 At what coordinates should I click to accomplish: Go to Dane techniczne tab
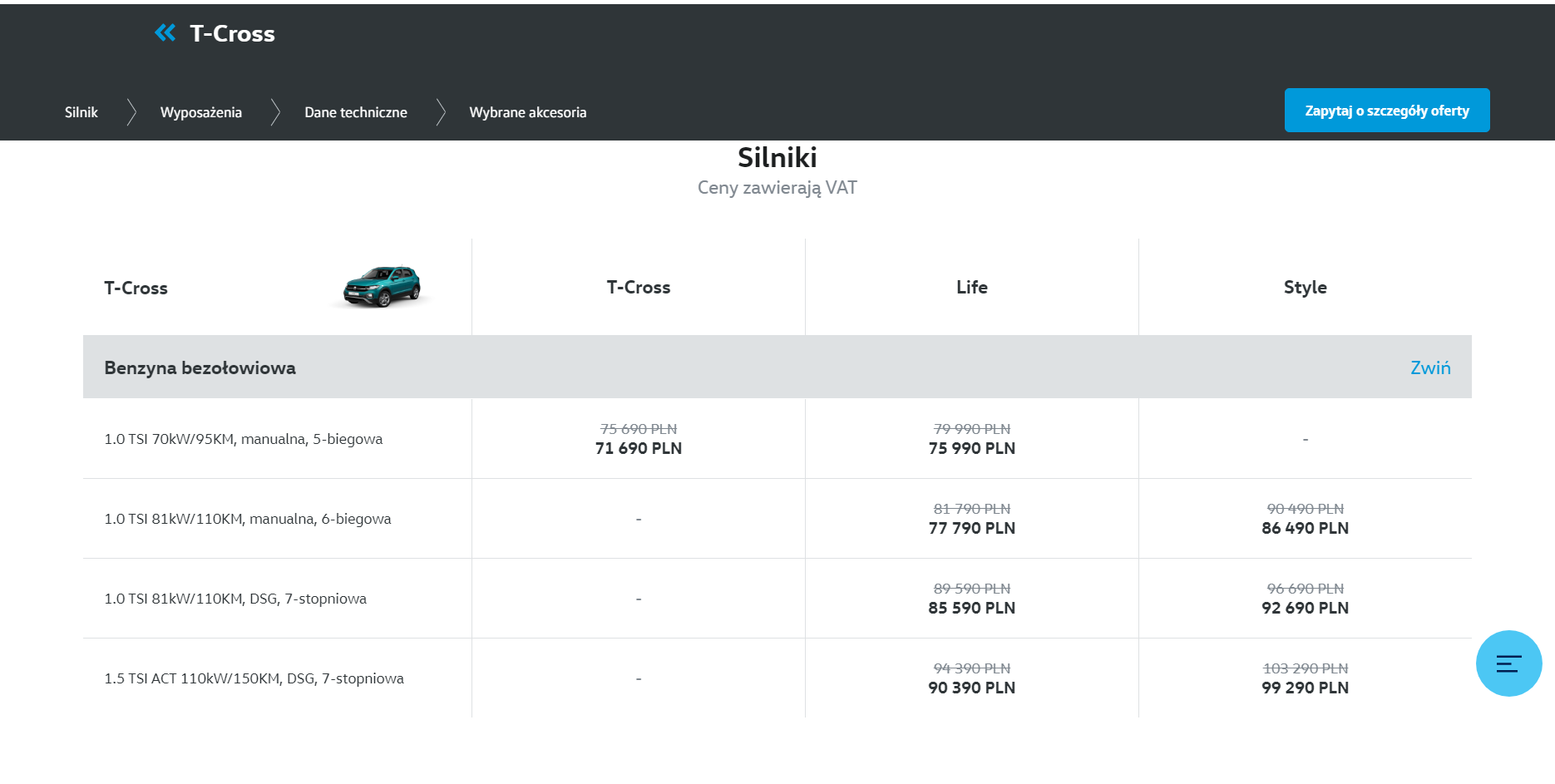pyautogui.click(x=356, y=112)
